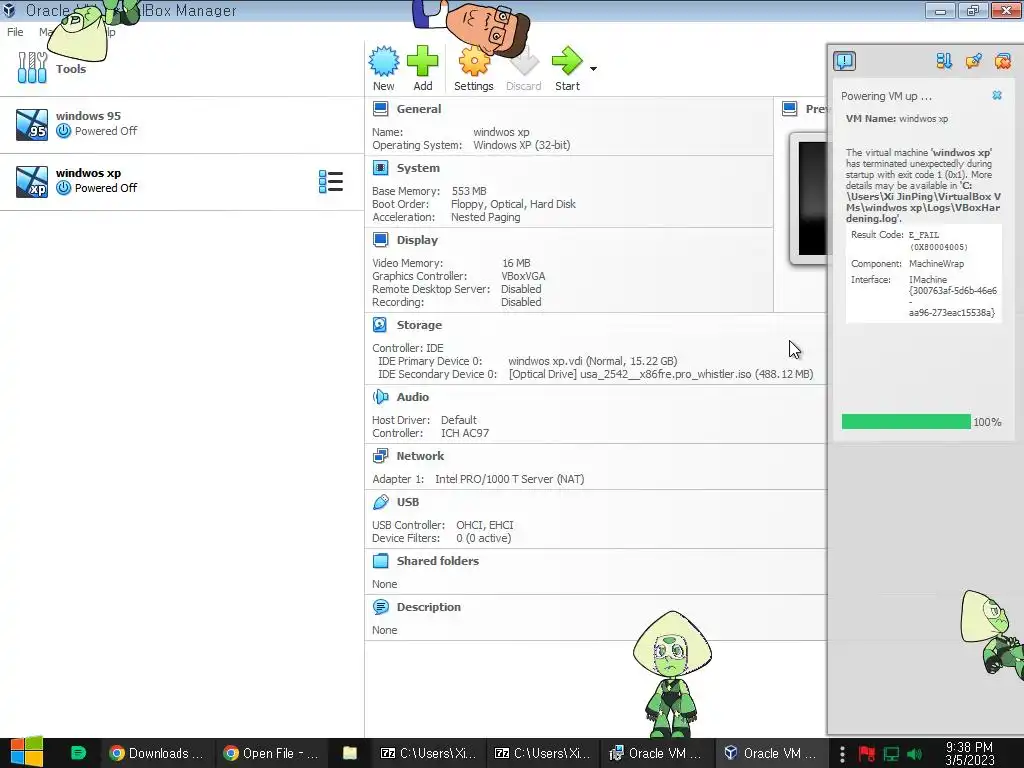Click the VM preview thumbnail

pyautogui.click(x=808, y=199)
